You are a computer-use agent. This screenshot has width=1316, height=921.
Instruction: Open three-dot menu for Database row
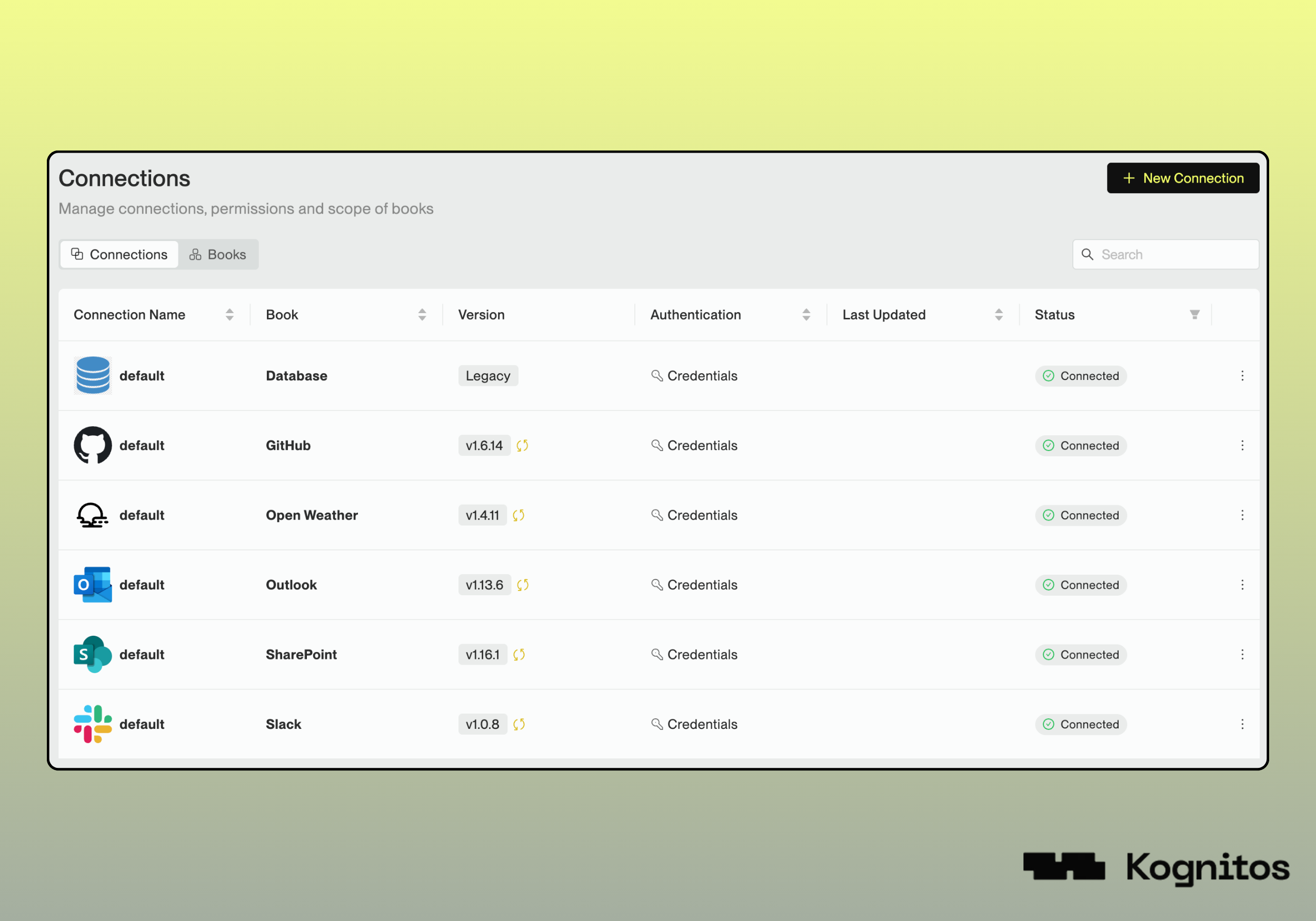(1242, 376)
